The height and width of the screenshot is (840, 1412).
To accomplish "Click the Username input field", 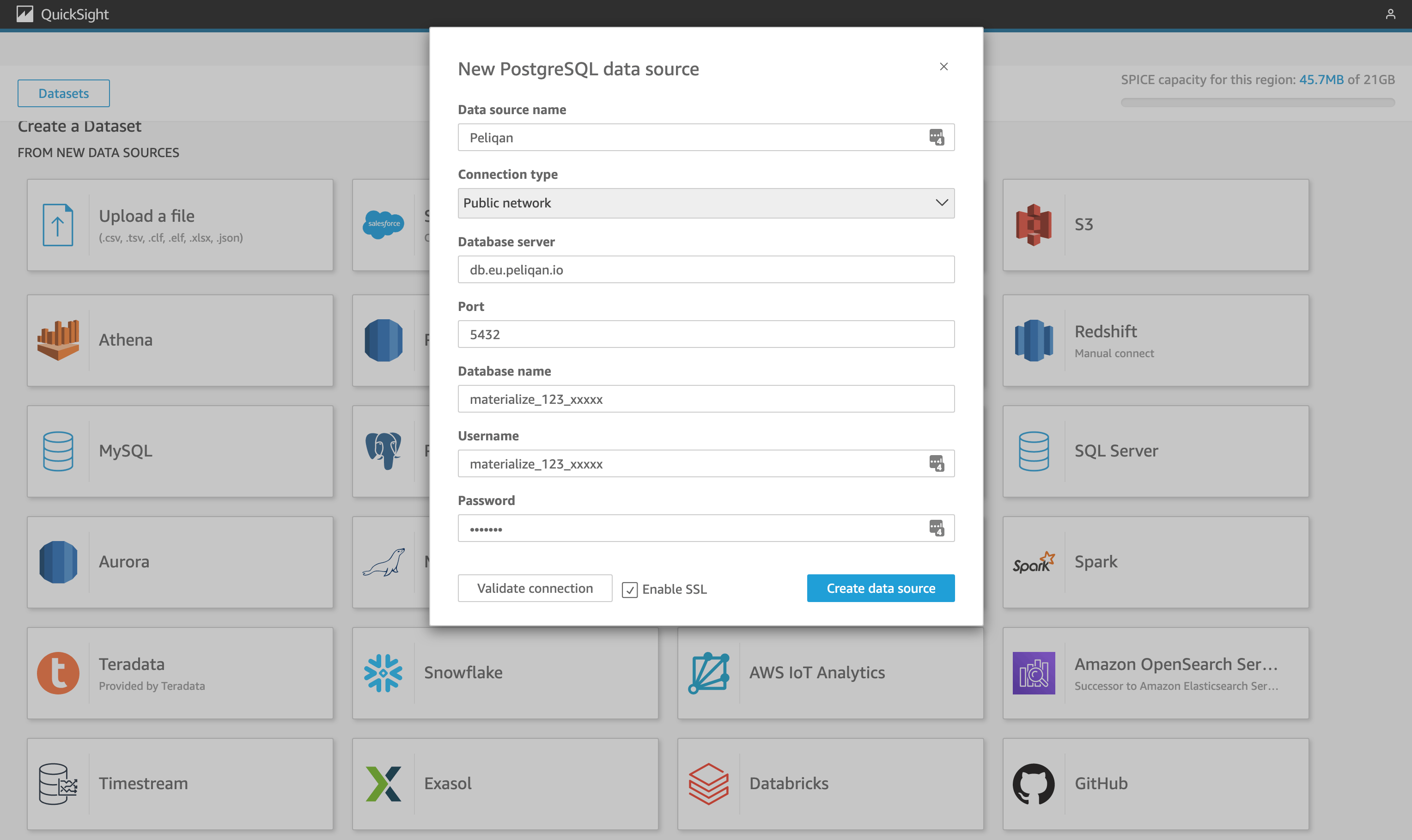I will [706, 463].
